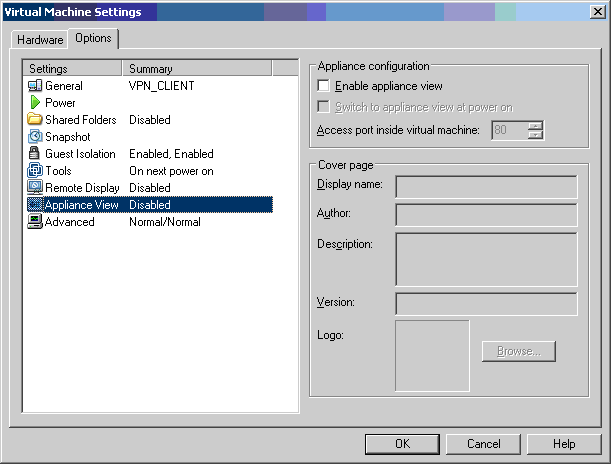
Task: Select the Appliance View row
Action: point(148,205)
